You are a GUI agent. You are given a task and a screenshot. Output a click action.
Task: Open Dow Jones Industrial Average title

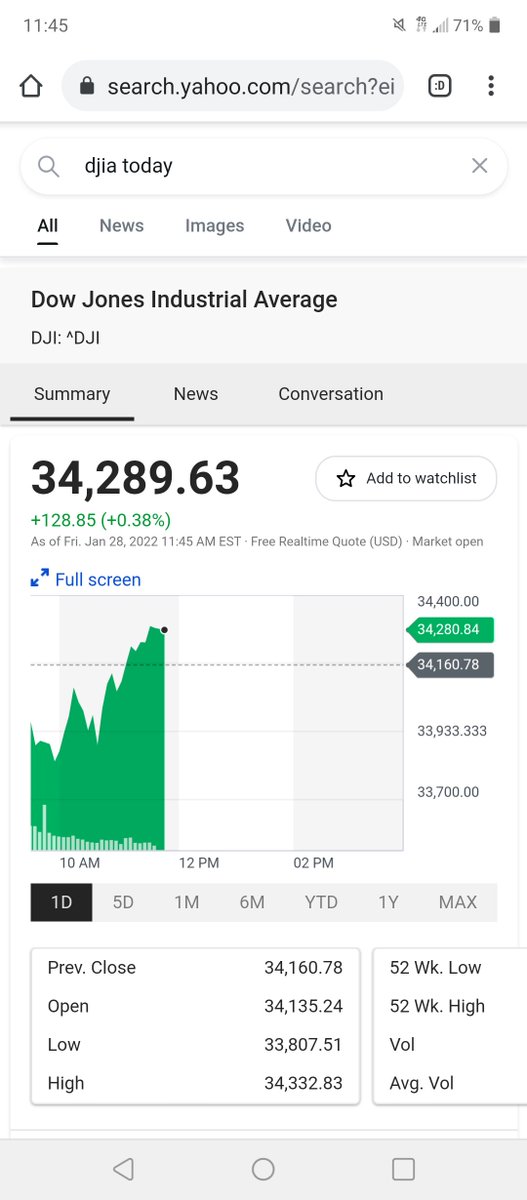coord(184,299)
